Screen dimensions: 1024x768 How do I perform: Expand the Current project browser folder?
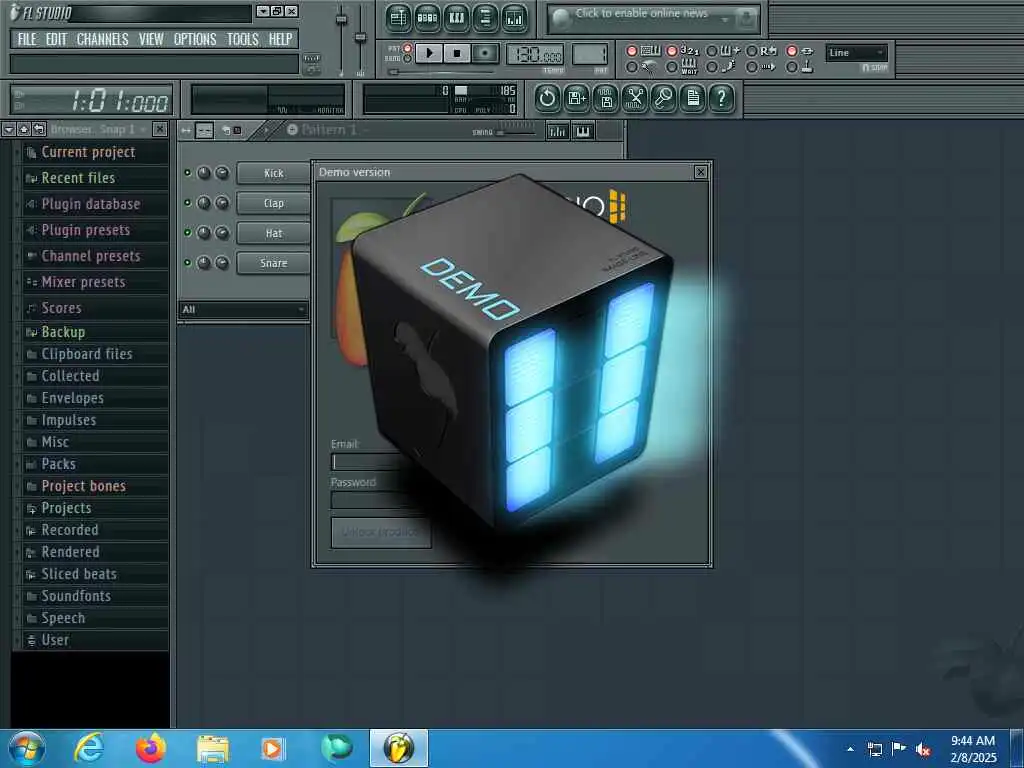tap(95, 152)
